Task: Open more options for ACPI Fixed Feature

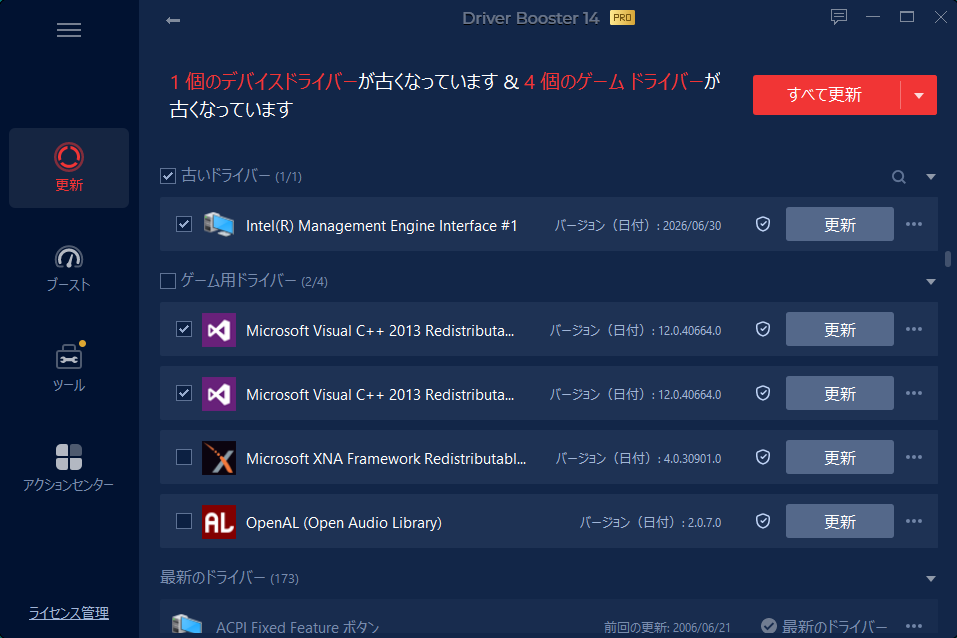Action: coord(914,626)
